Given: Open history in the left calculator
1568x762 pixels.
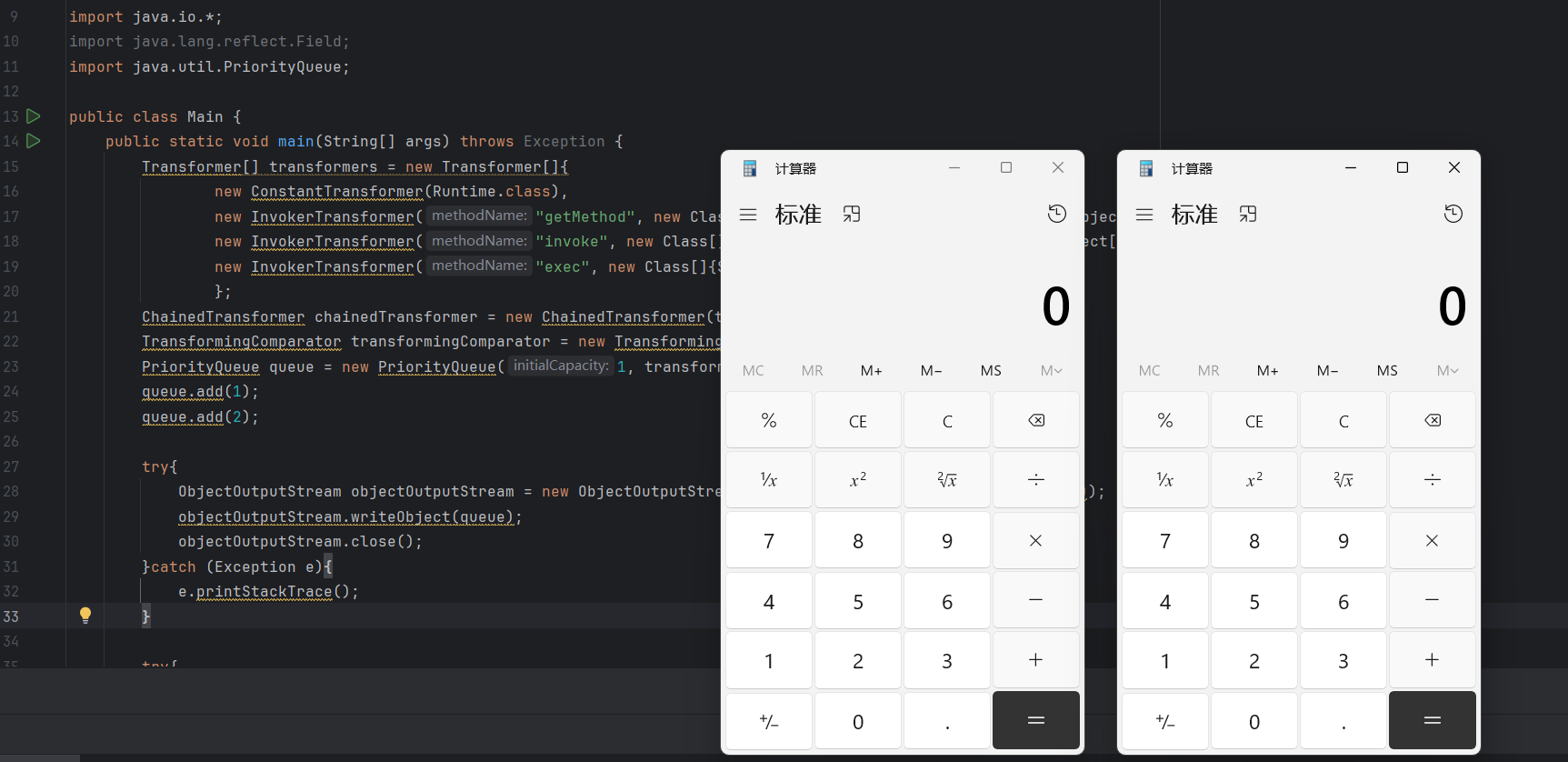Looking at the screenshot, I should coord(1056,215).
